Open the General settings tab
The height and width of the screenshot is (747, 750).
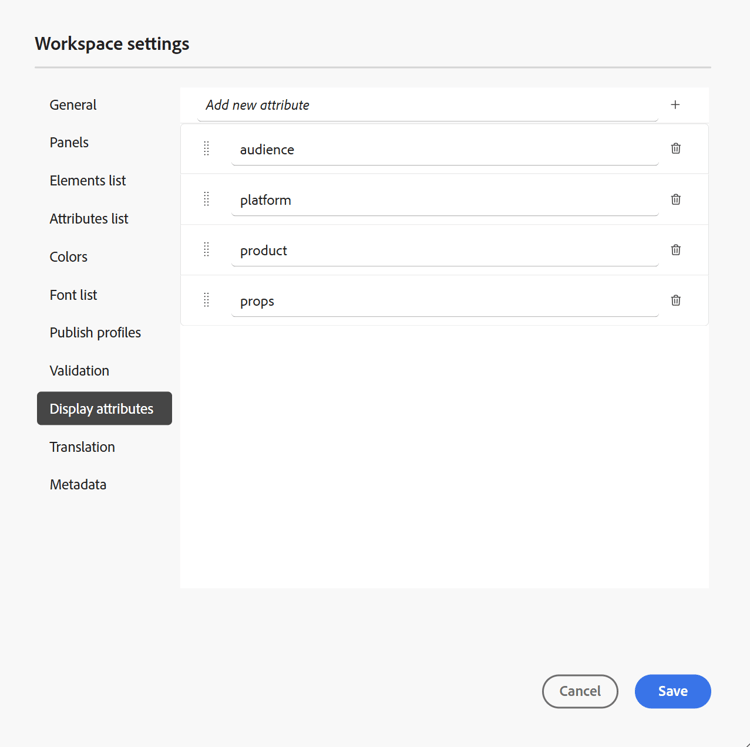pos(73,105)
